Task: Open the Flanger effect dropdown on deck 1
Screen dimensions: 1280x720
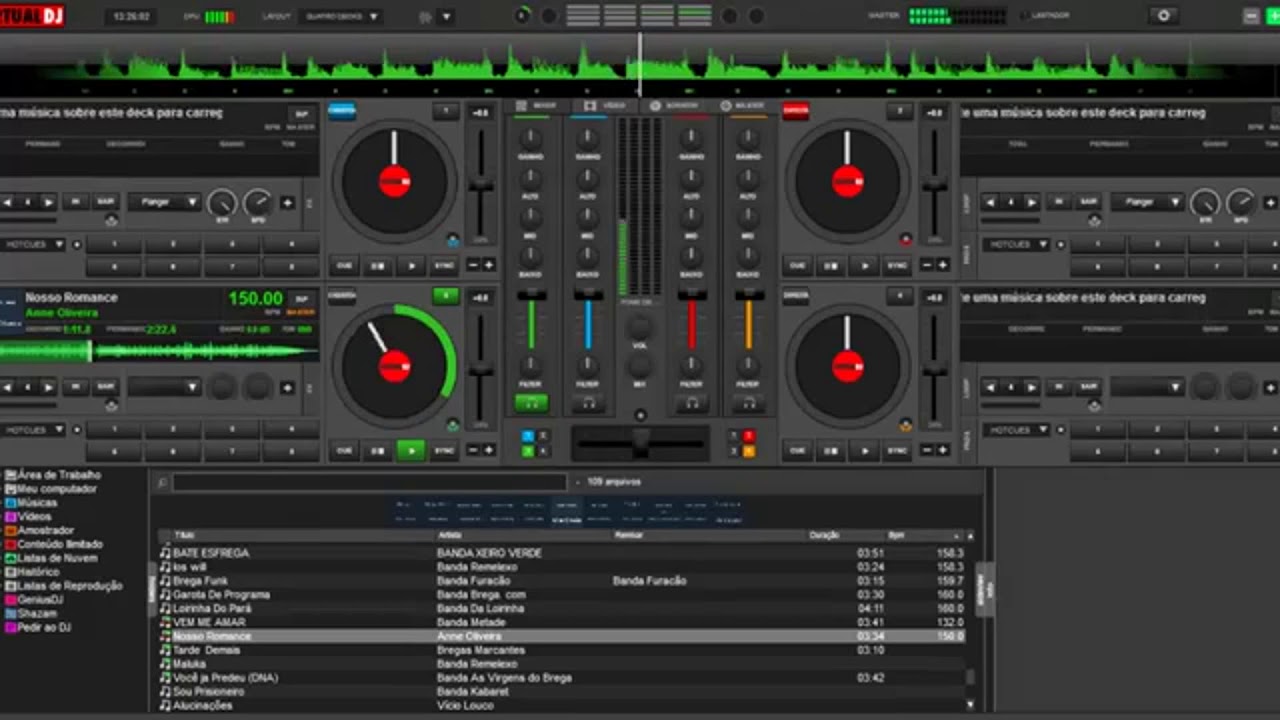Action: point(164,202)
